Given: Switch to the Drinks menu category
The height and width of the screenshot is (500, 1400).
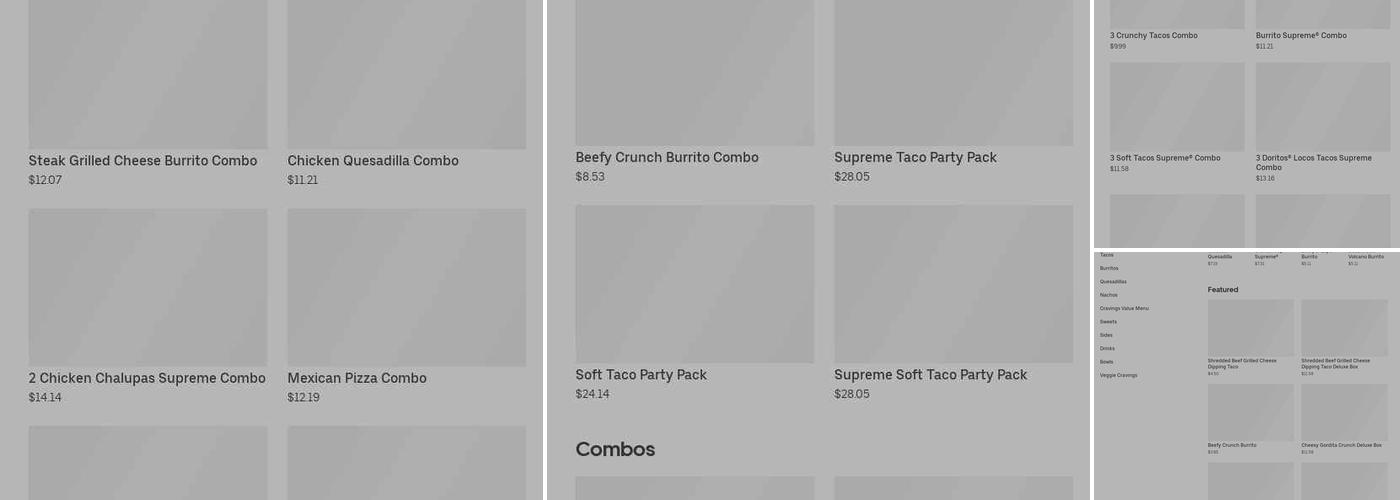Looking at the screenshot, I should click(1107, 348).
